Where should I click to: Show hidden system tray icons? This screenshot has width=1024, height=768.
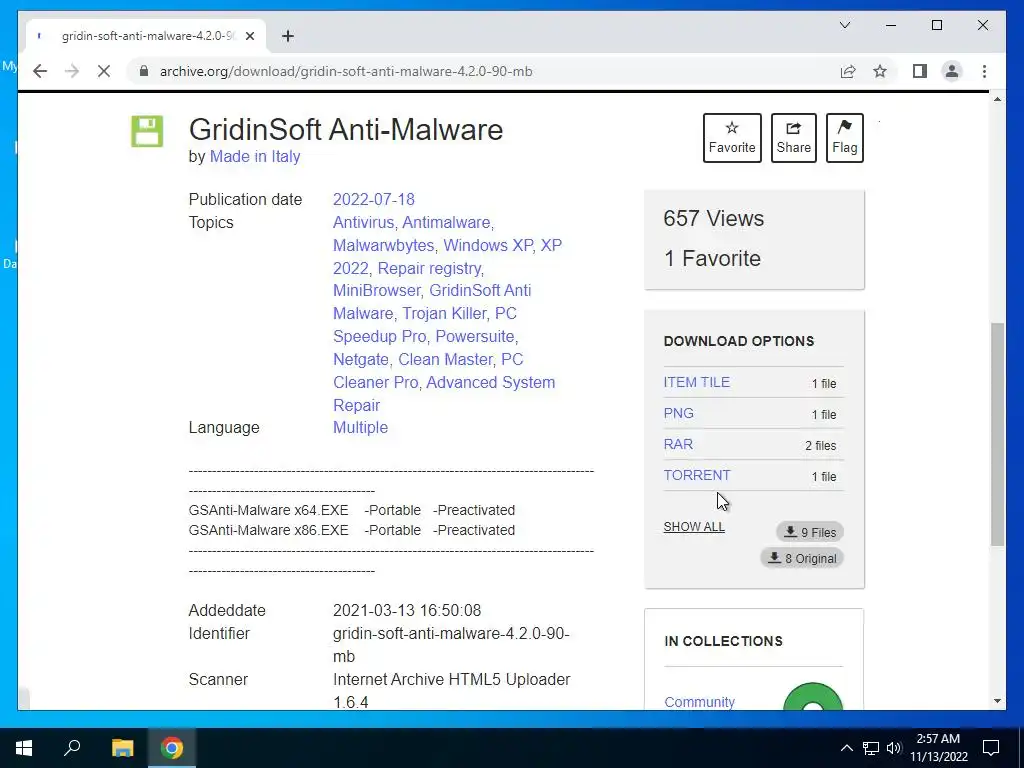846,748
